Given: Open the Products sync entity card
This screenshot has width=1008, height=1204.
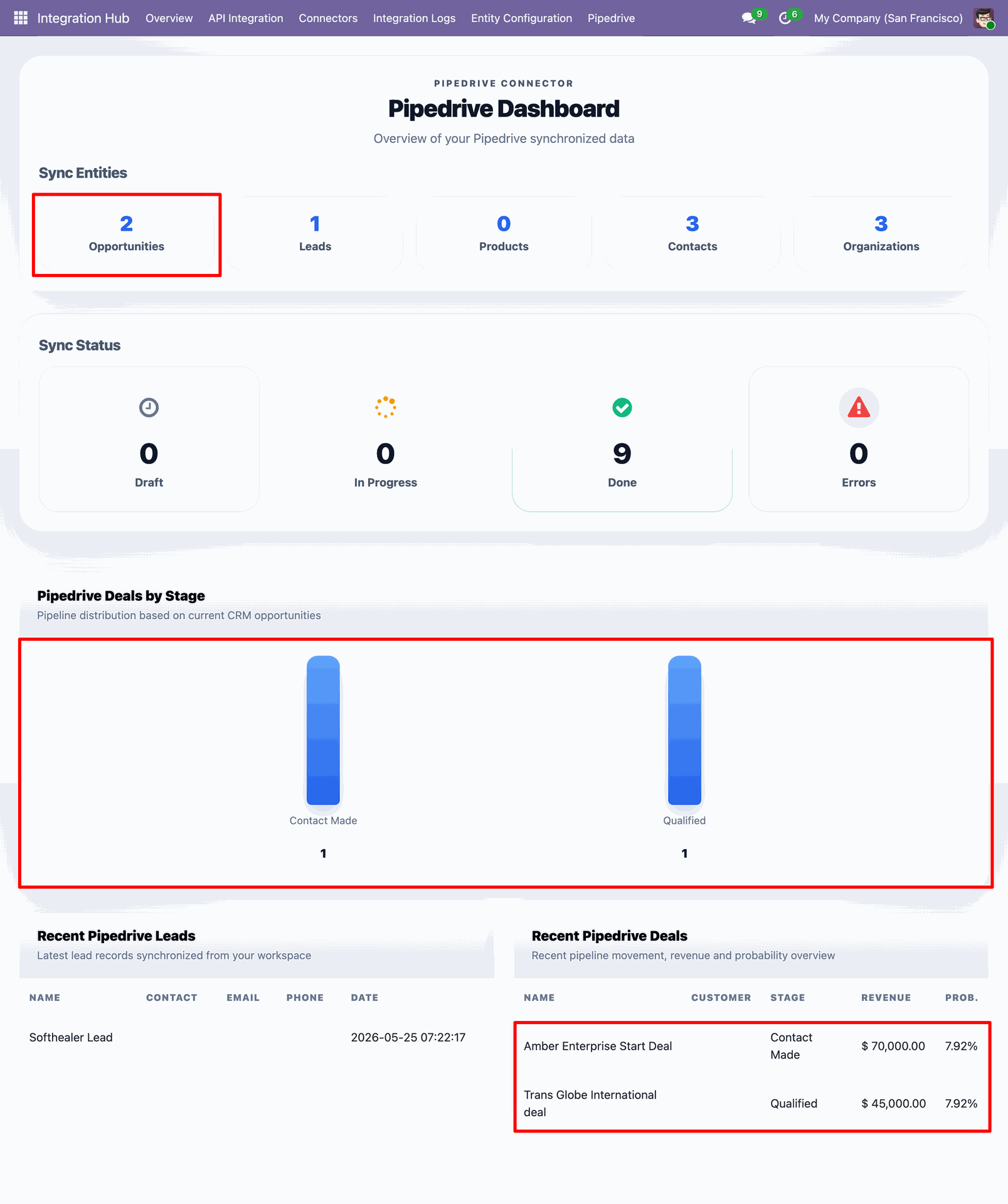Looking at the screenshot, I should (504, 234).
